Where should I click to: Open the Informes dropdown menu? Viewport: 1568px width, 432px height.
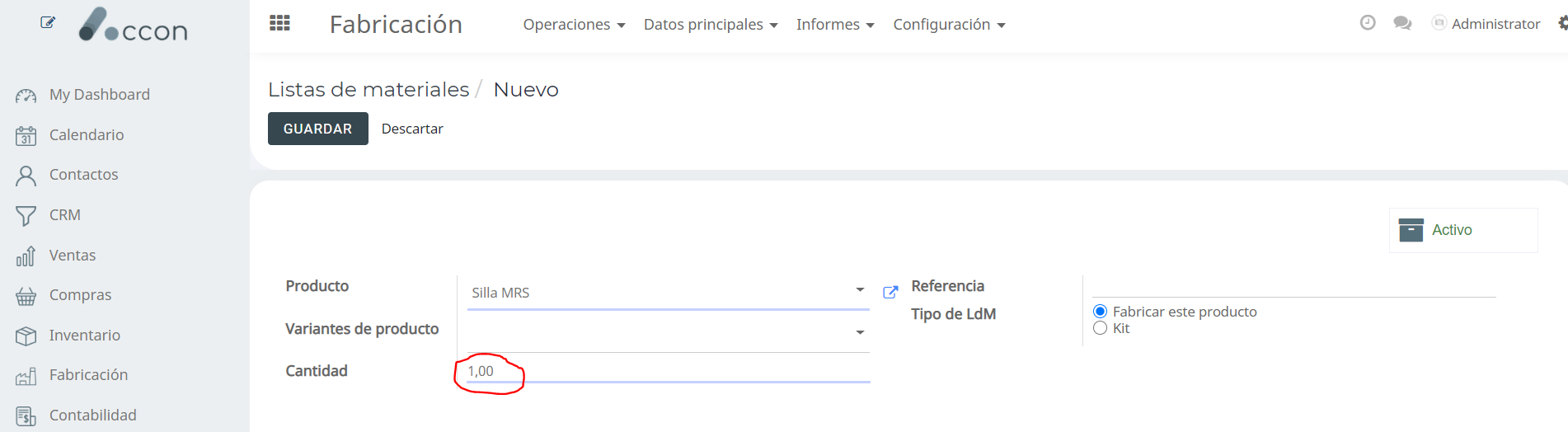tap(835, 25)
